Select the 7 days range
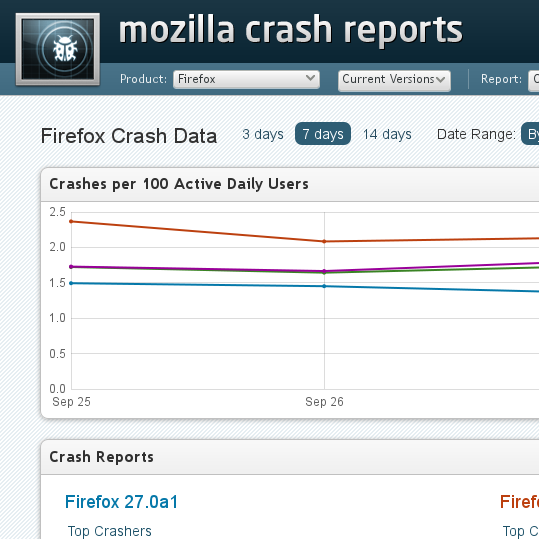Screen dimensions: 539x539 [x=323, y=134]
